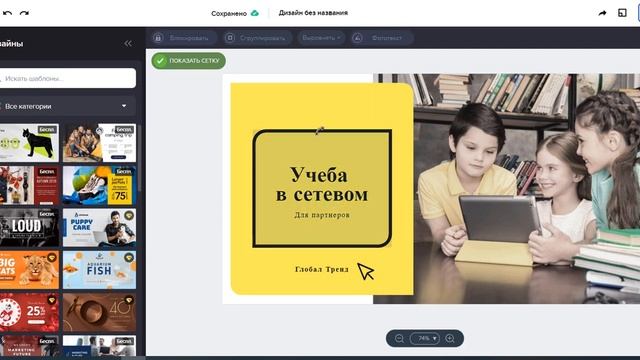
Task: Select the AQUARIUM FISH template thumbnail
Action: click(x=99, y=270)
